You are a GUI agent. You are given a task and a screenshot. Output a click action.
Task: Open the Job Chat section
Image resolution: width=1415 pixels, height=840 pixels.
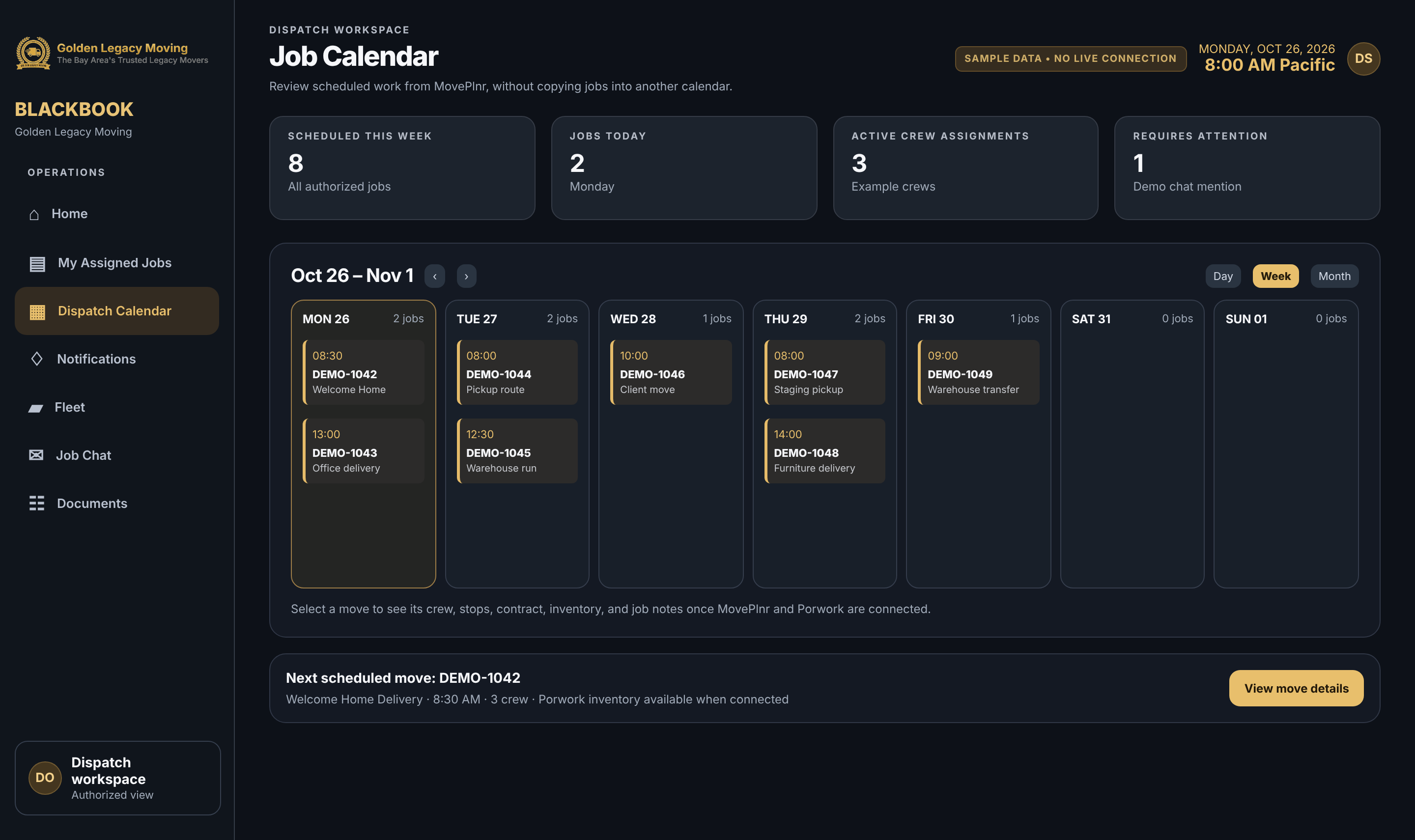point(116,455)
